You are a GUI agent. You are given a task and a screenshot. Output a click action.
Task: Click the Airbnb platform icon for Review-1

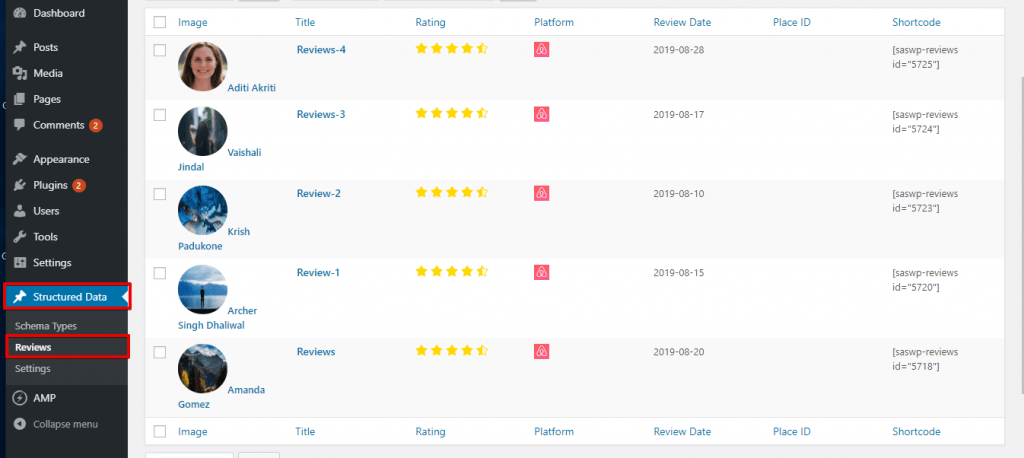pos(541,272)
